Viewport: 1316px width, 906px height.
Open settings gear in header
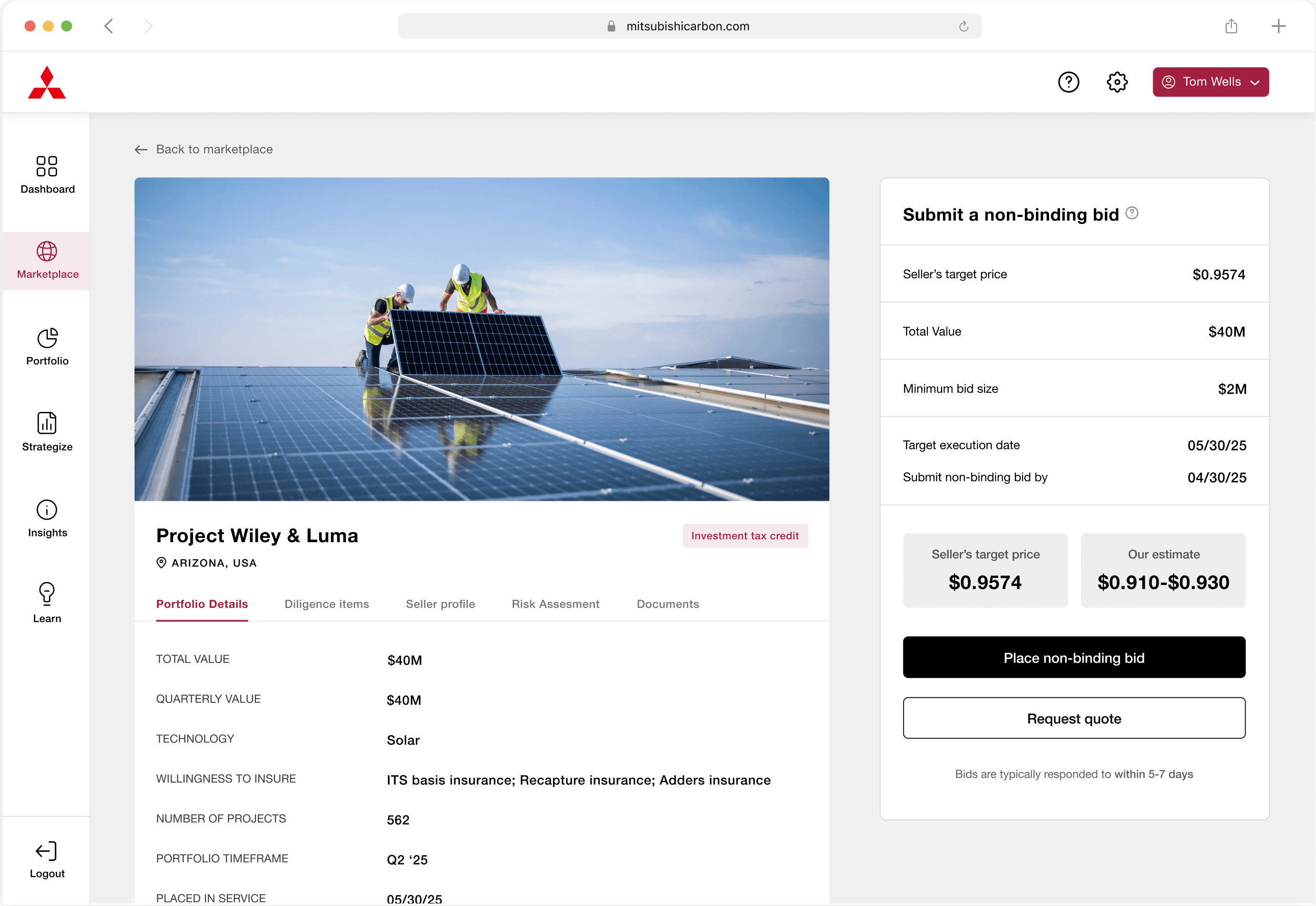click(x=1116, y=82)
